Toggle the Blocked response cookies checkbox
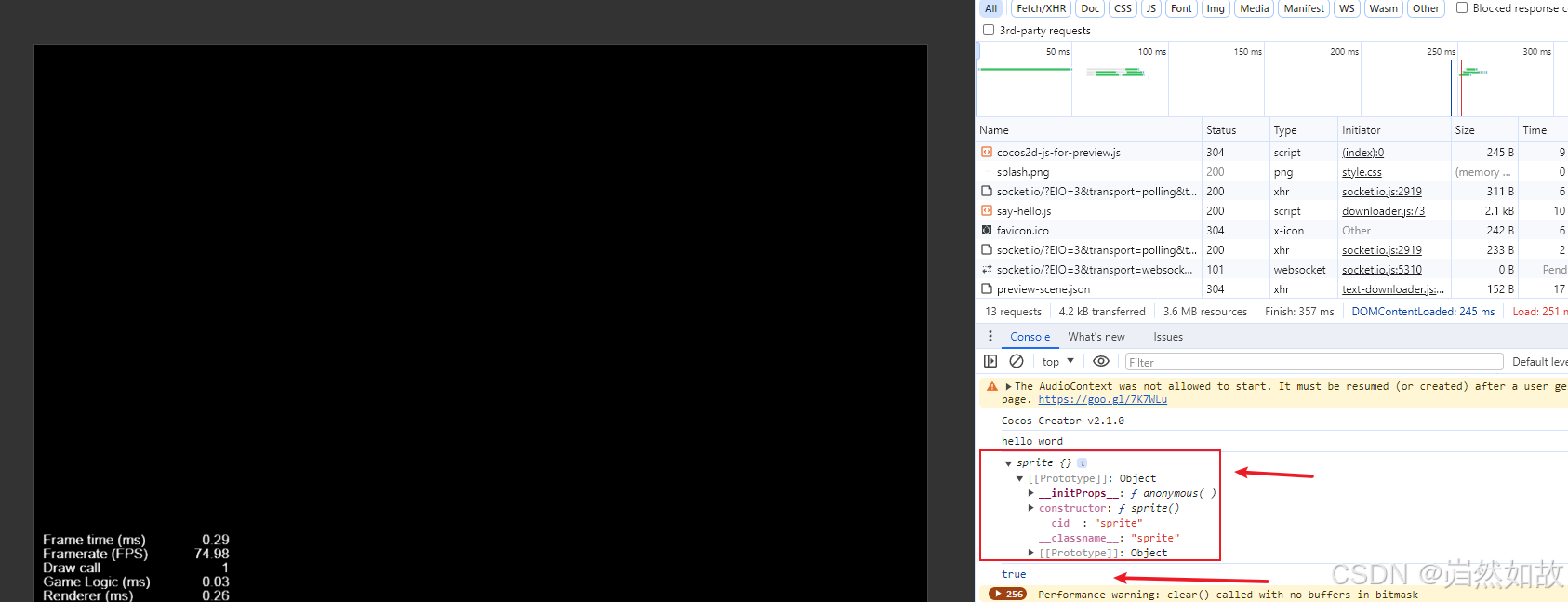Screen dimensions: 1568x602 (1462, 7)
